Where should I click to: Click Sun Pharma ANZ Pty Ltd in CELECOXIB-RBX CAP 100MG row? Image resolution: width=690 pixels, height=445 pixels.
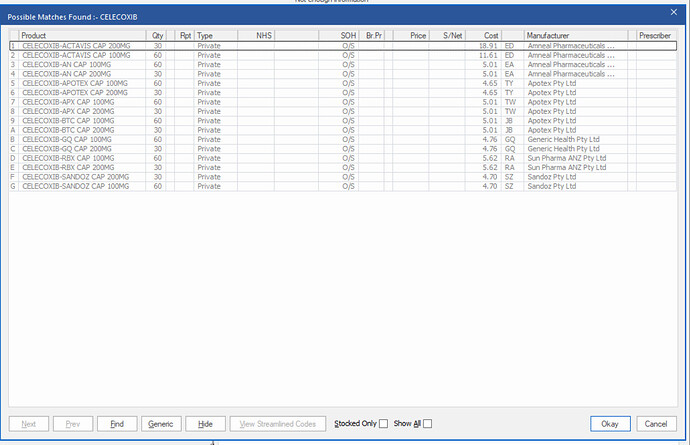(567, 158)
